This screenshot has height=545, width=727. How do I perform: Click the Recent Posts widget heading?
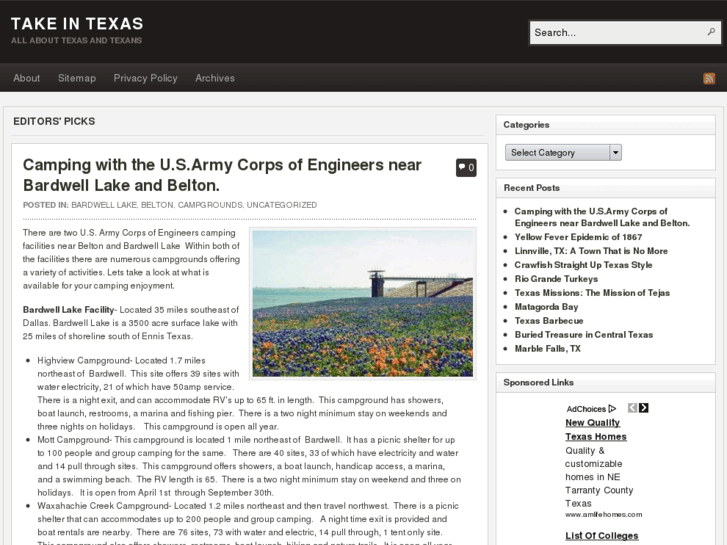(532, 188)
